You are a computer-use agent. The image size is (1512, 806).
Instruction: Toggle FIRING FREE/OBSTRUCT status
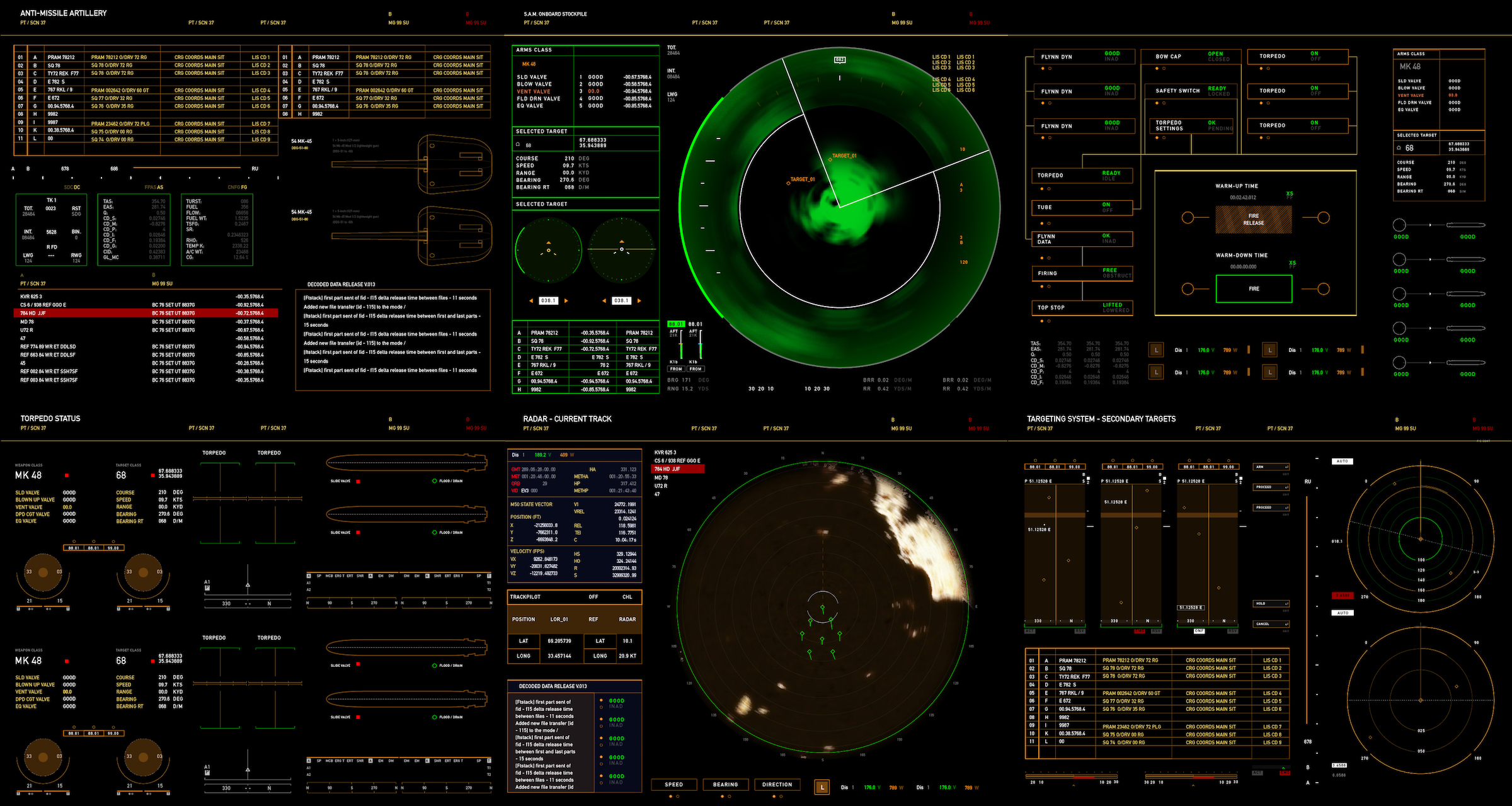tap(1081, 273)
